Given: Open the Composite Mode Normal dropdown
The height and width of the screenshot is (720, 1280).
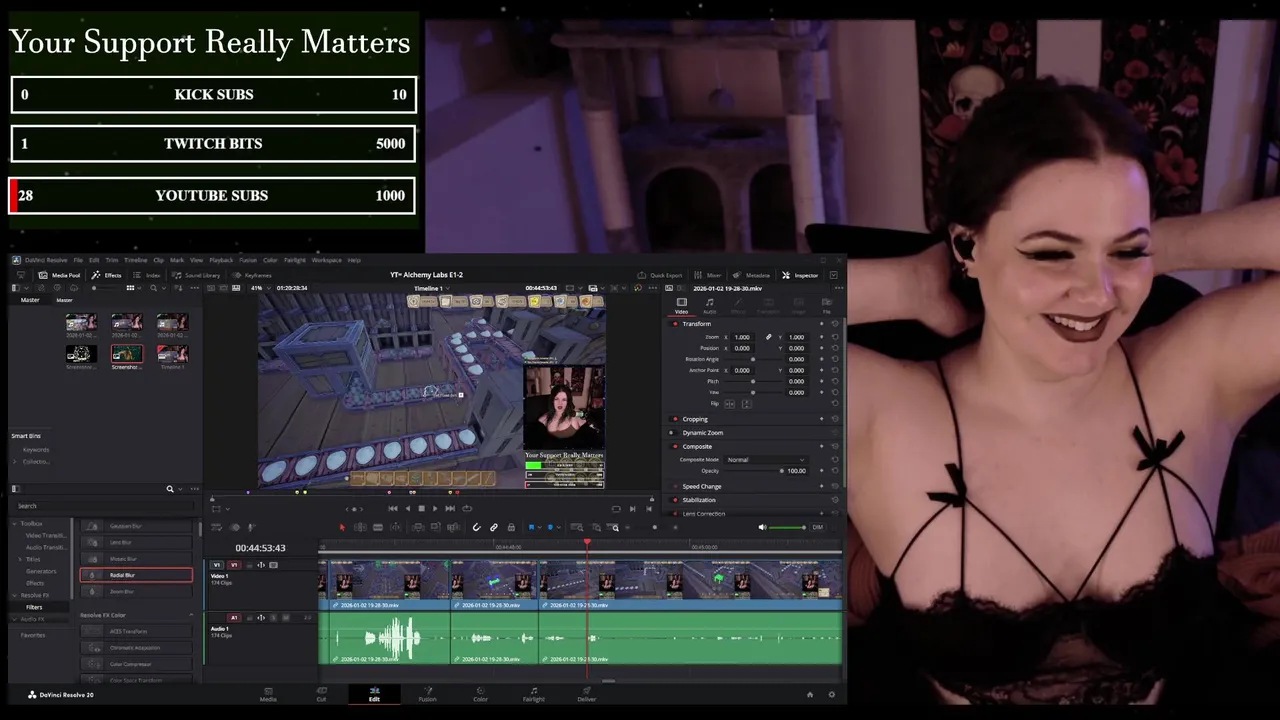Looking at the screenshot, I should [x=766, y=459].
